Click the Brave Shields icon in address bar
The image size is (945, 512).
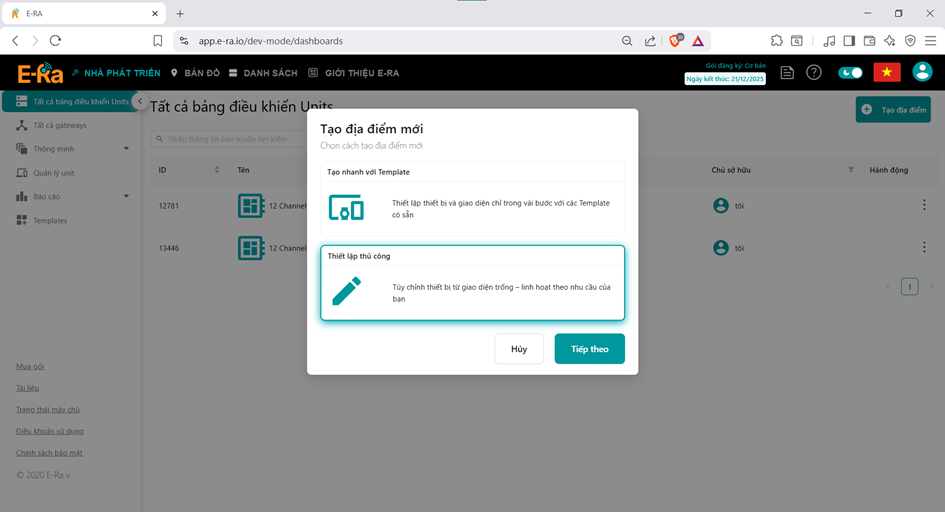675,41
